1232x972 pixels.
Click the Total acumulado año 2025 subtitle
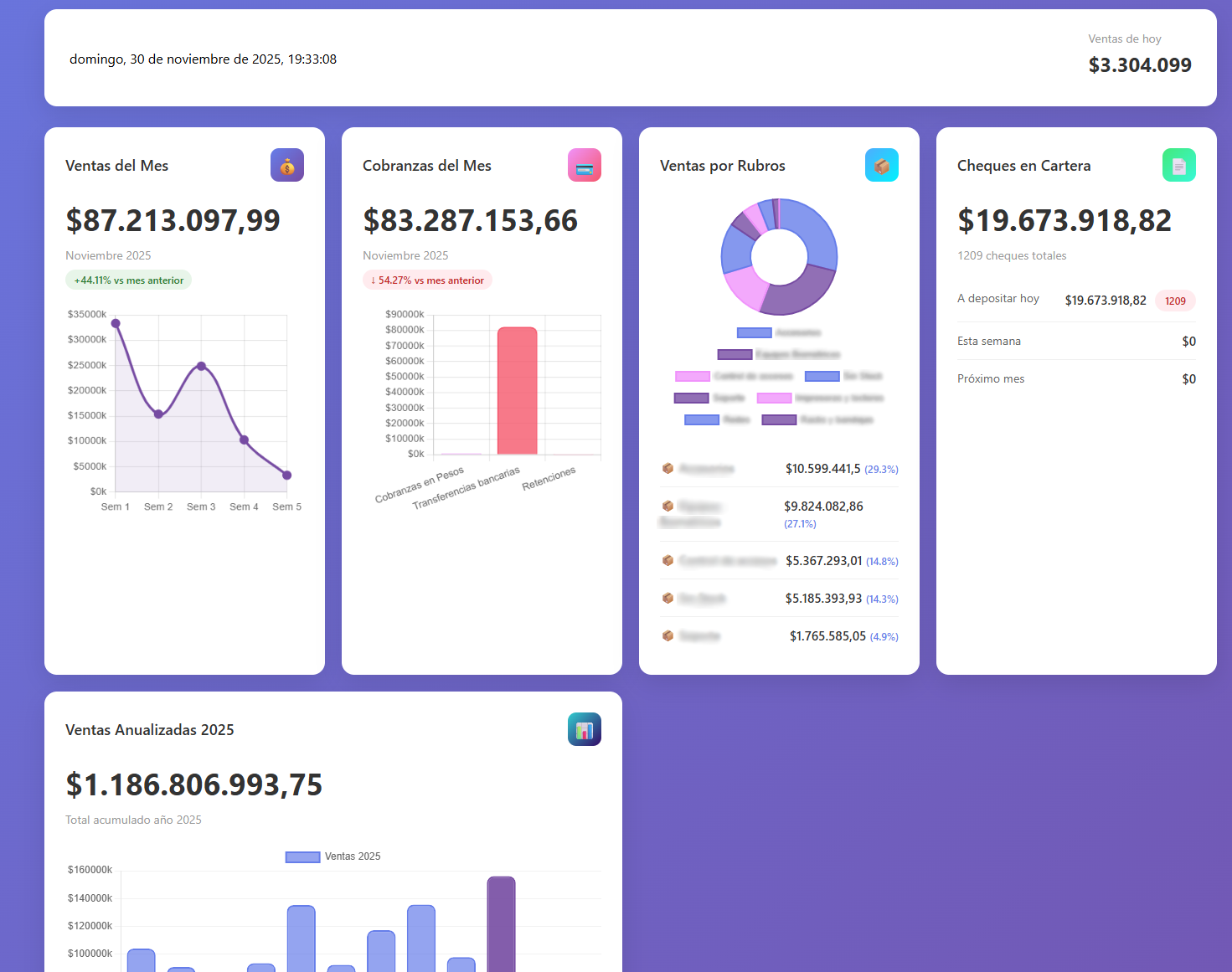pos(134,820)
